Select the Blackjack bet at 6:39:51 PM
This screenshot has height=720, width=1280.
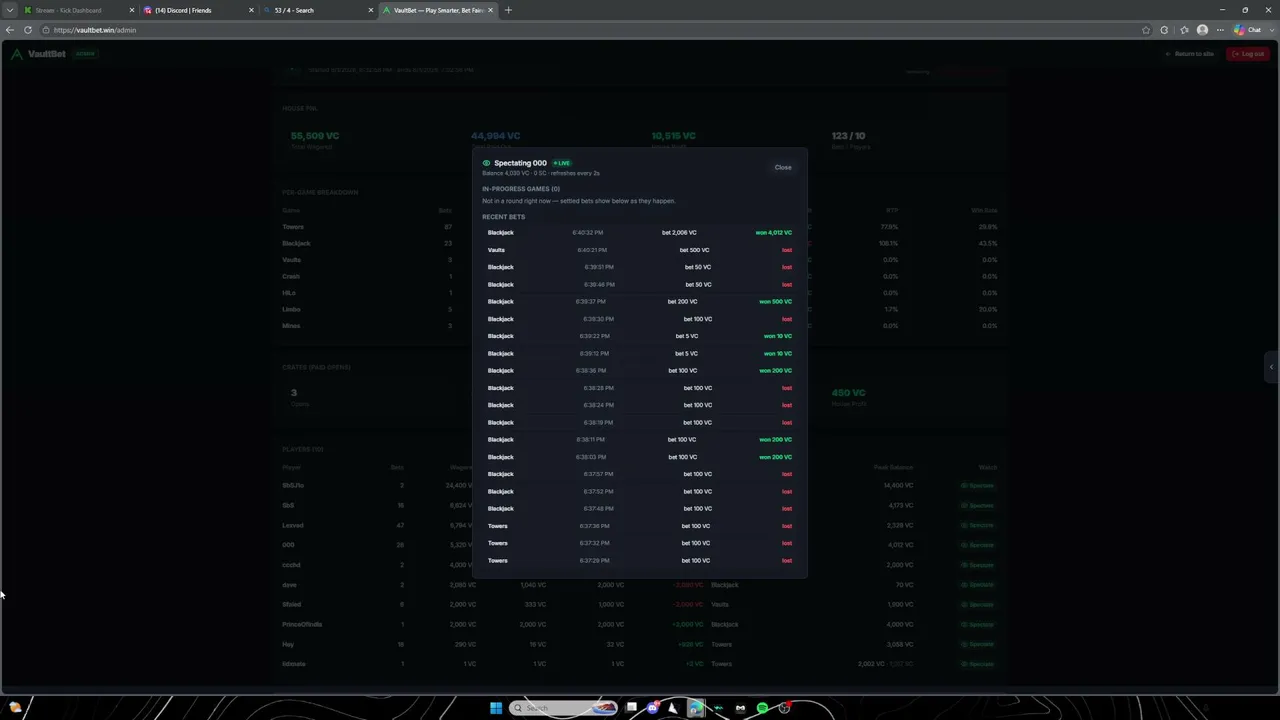click(640, 267)
